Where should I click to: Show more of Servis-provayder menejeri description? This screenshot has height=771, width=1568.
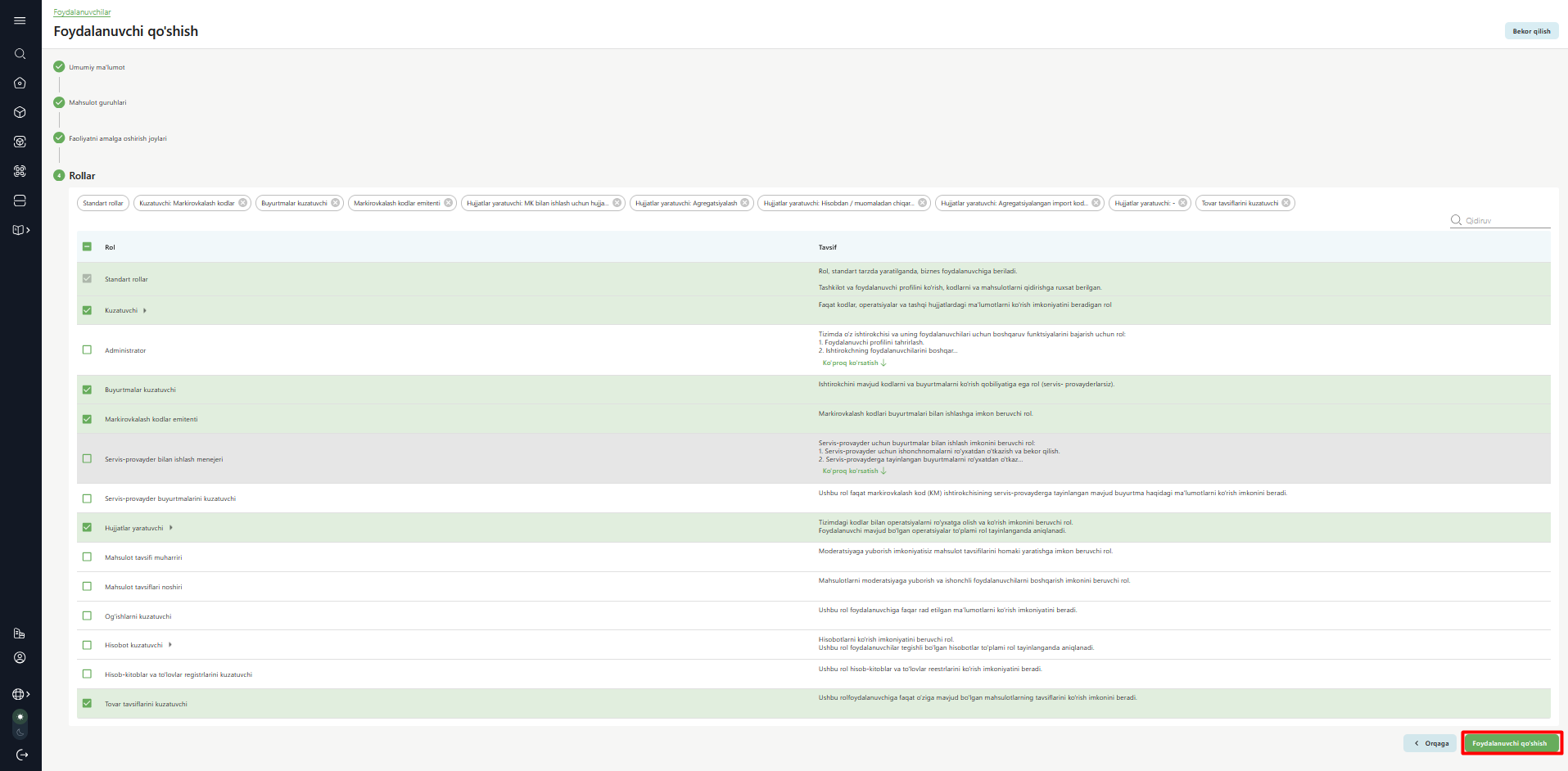854,471
